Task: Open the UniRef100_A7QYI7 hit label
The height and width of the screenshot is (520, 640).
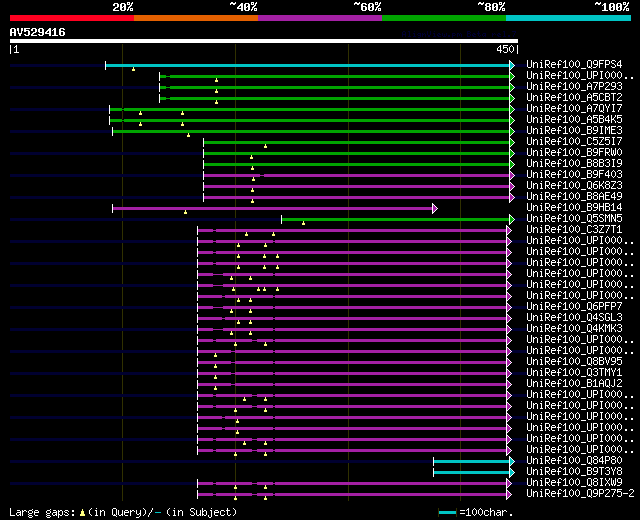Action: pos(574,108)
